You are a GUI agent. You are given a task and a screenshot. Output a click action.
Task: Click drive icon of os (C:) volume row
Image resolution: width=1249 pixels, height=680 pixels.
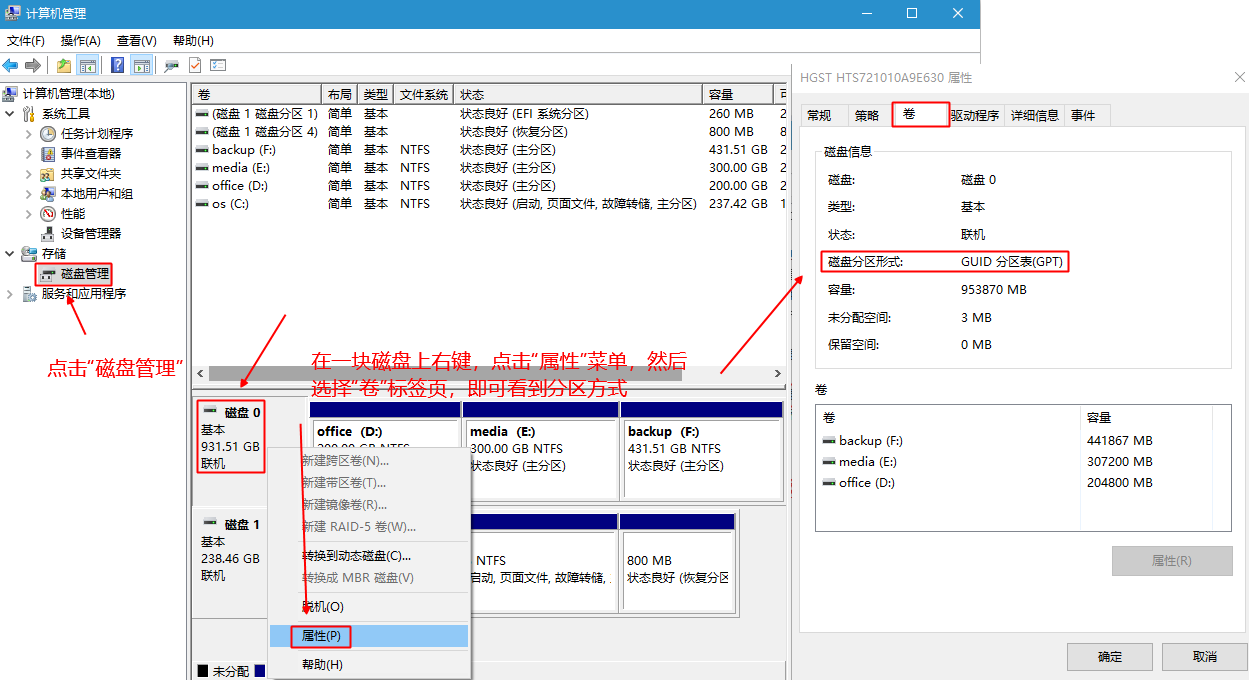coord(202,204)
